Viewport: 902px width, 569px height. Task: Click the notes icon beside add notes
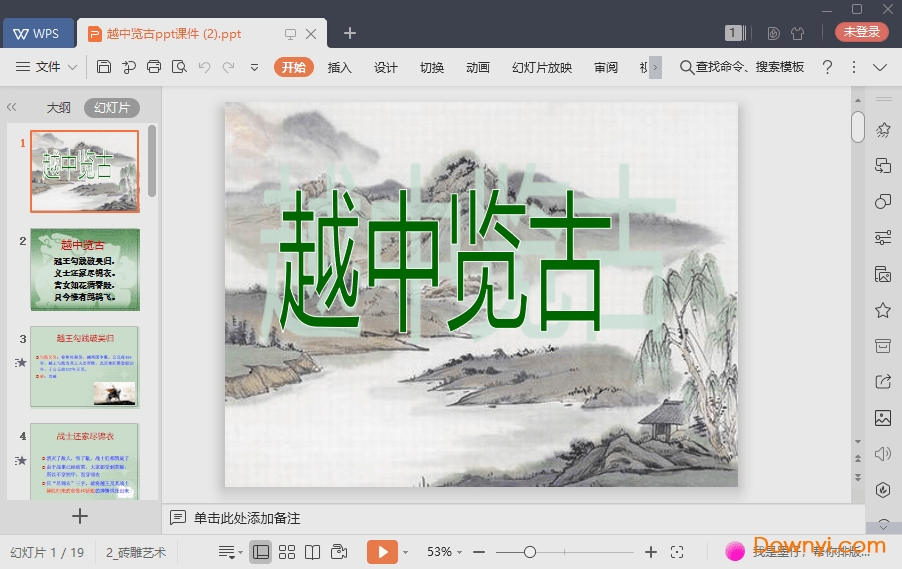pos(178,517)
